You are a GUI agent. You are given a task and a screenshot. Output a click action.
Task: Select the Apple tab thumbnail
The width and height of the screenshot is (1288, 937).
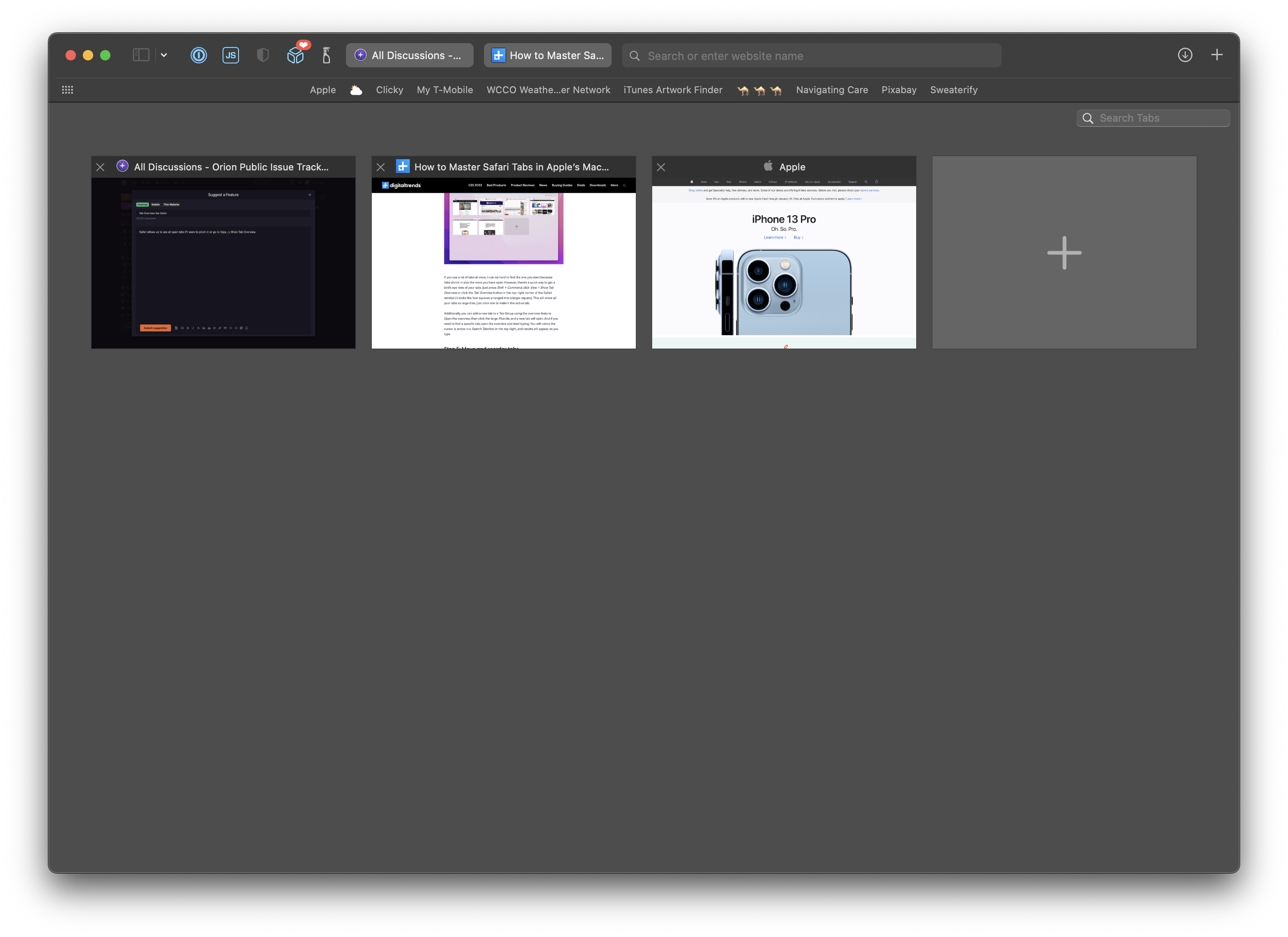pyautogui.click(x=784, y=252)
